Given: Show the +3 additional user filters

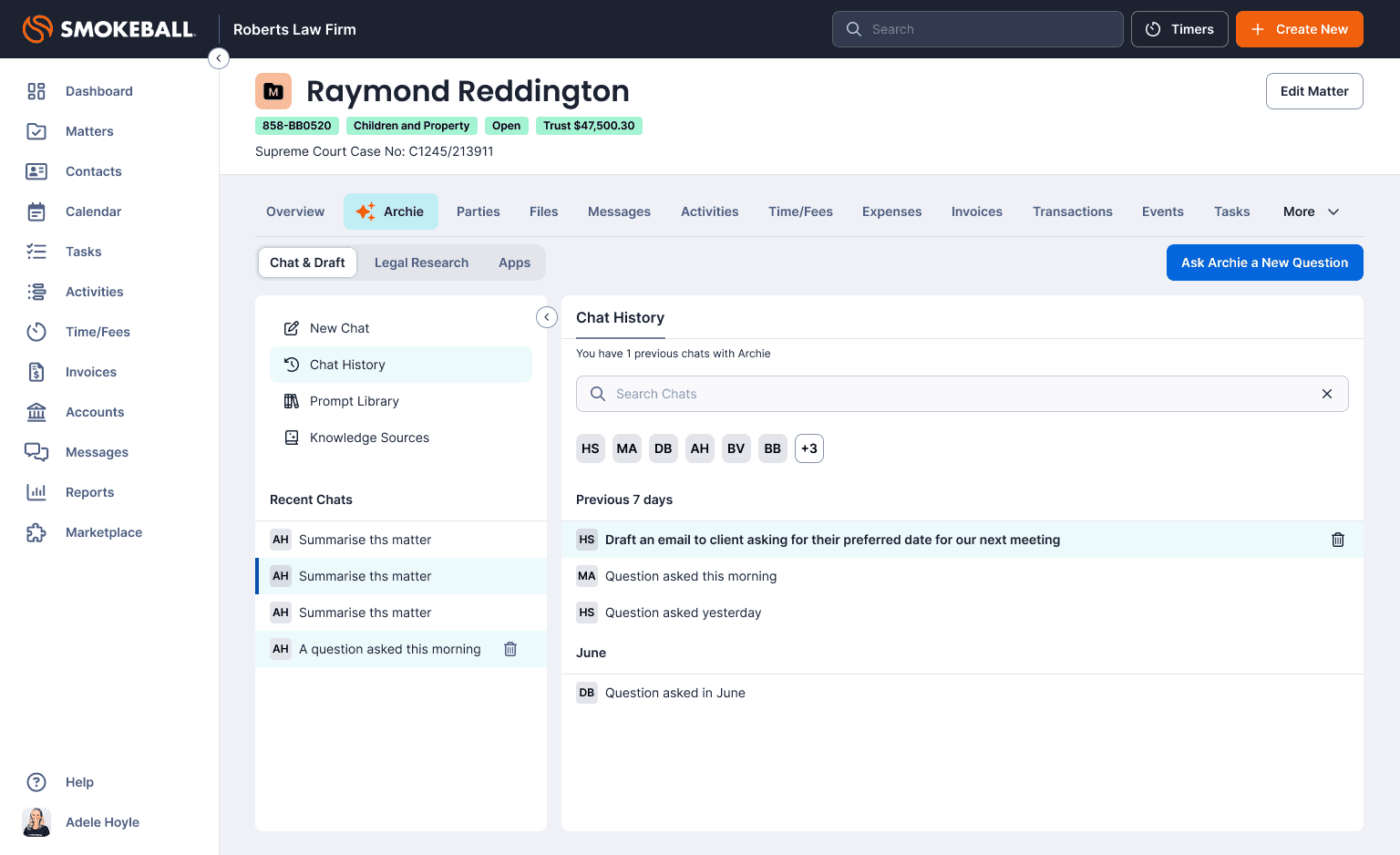Looking at the screenshot, I should click(809, 448).
